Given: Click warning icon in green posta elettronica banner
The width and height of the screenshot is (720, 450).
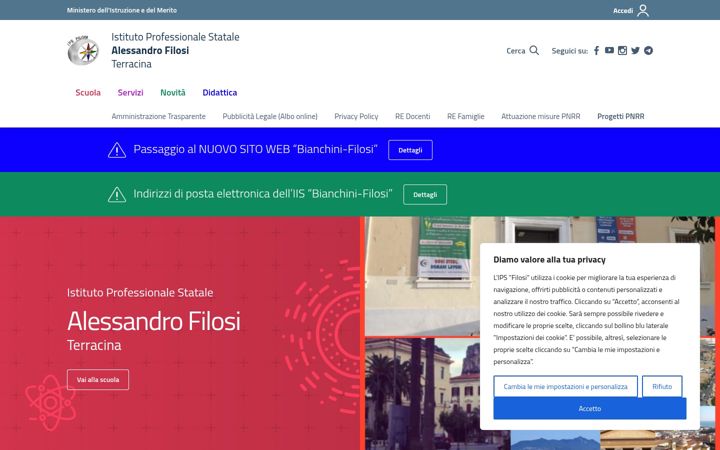Looking at the screenshot, I should 117,194.
